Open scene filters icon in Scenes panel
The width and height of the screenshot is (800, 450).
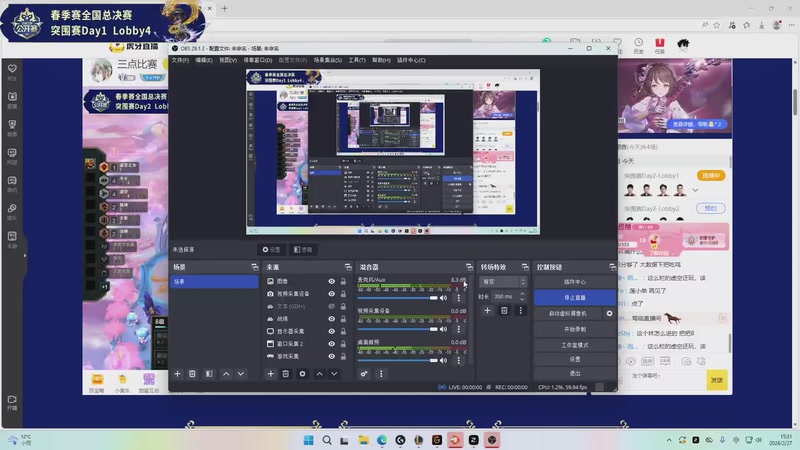[x=209, y=374]
